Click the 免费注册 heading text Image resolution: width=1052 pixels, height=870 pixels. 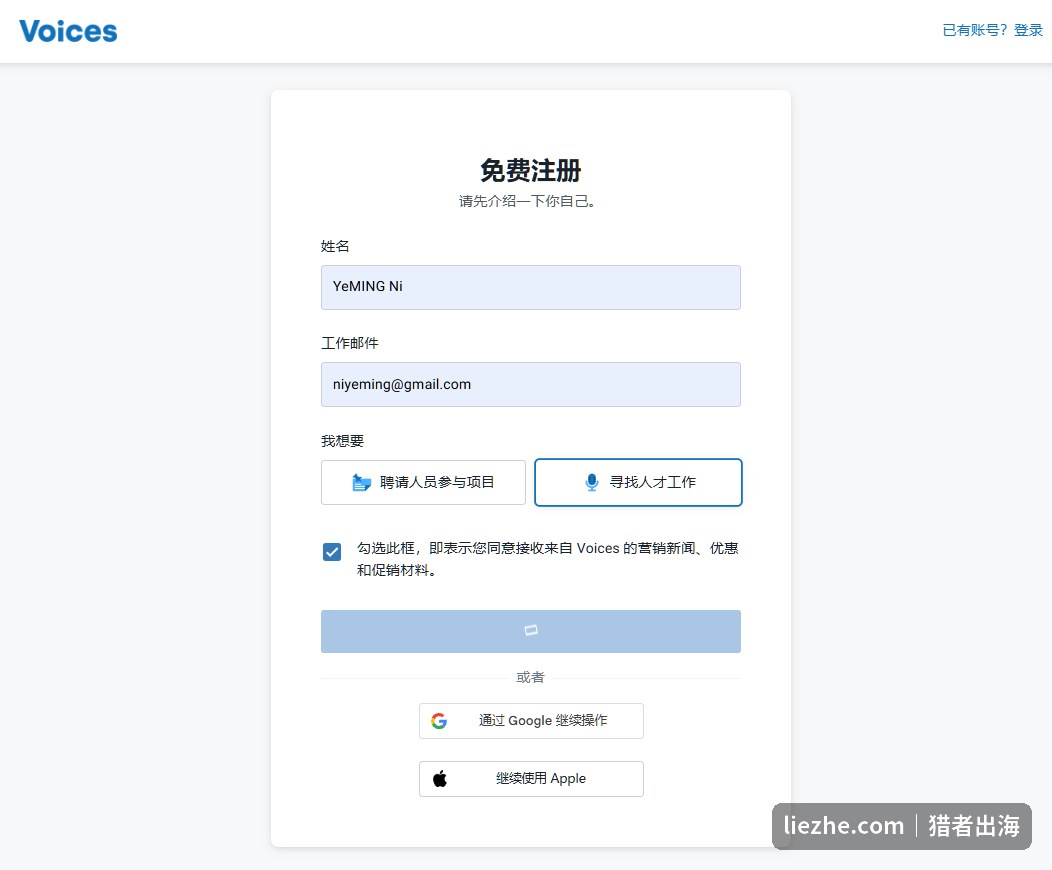click(x=531, y=170)
